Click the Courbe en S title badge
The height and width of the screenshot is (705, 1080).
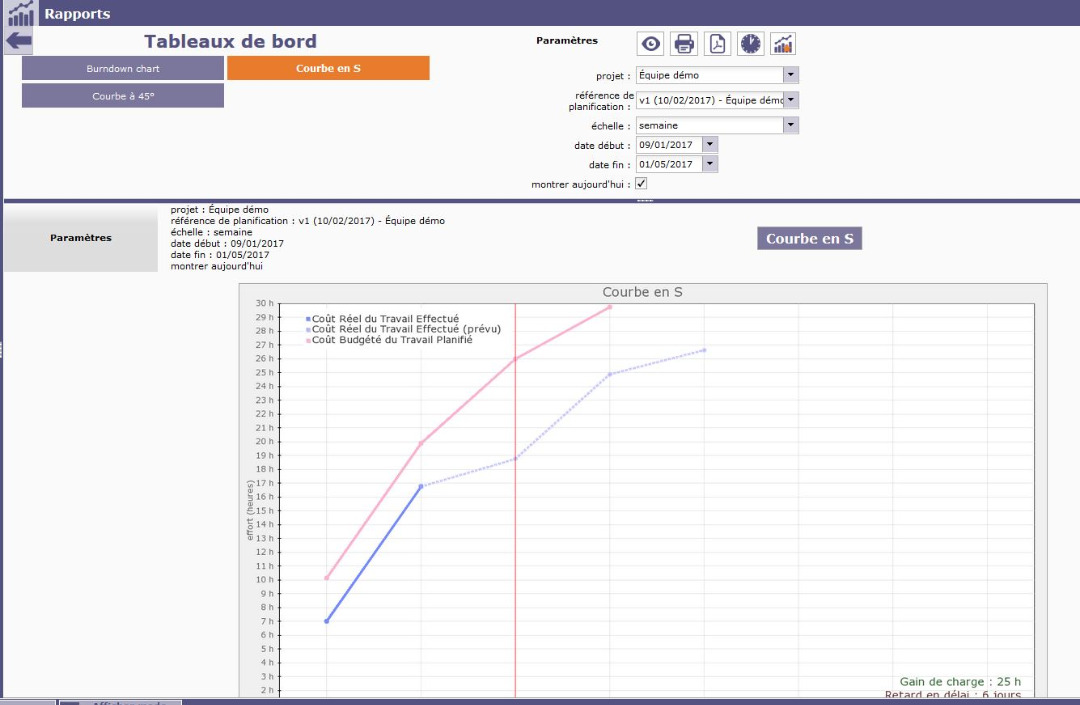click(x=809, y=239)
